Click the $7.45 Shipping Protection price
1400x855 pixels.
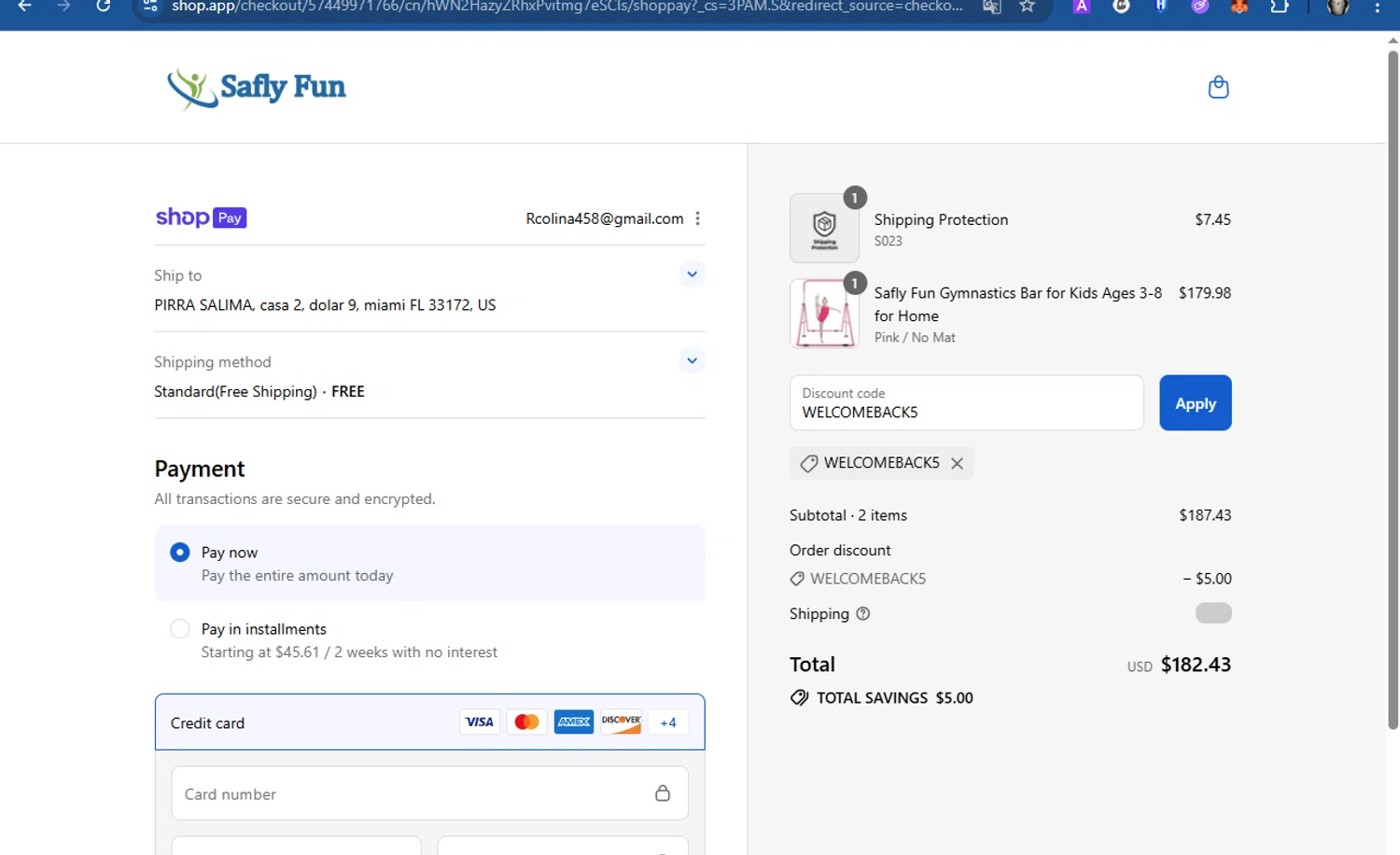tap(1212, 219)
